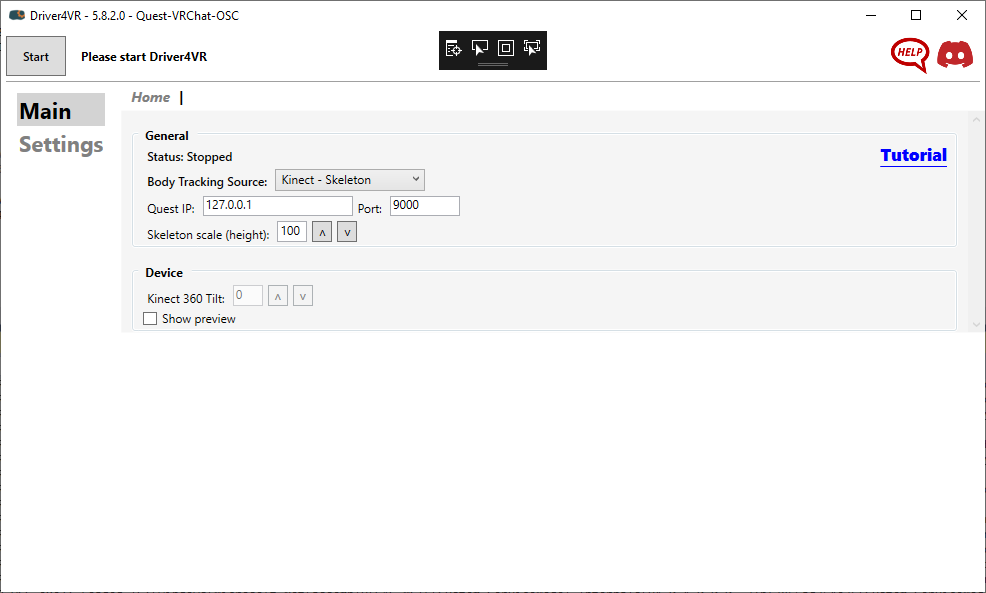Click the rightmost icon in the black debug toolbar
The width and height of the screenshot is (986, 593).
pos(532,48)
